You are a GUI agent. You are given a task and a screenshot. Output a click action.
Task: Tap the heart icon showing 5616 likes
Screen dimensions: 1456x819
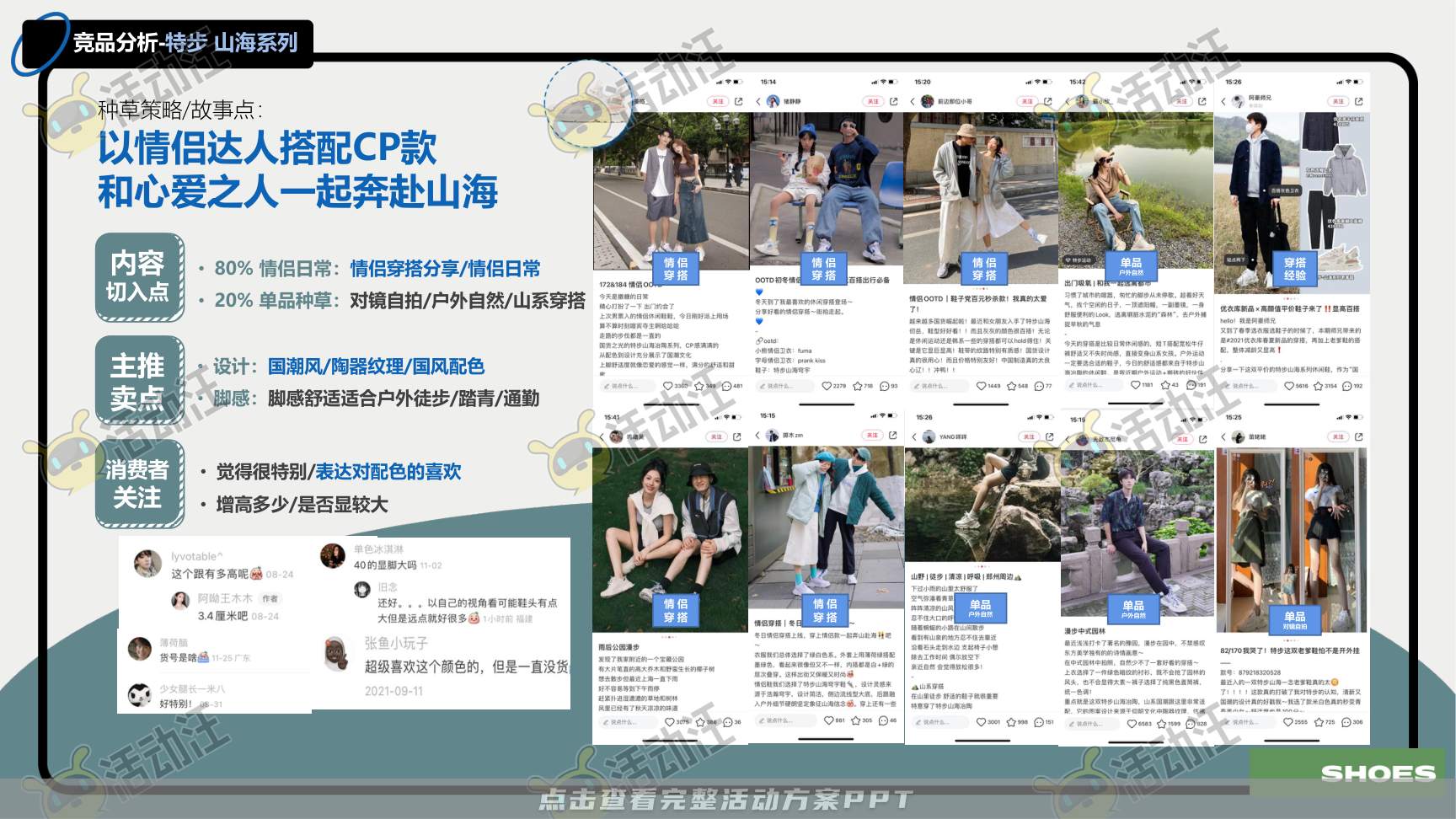(1289, 386)
